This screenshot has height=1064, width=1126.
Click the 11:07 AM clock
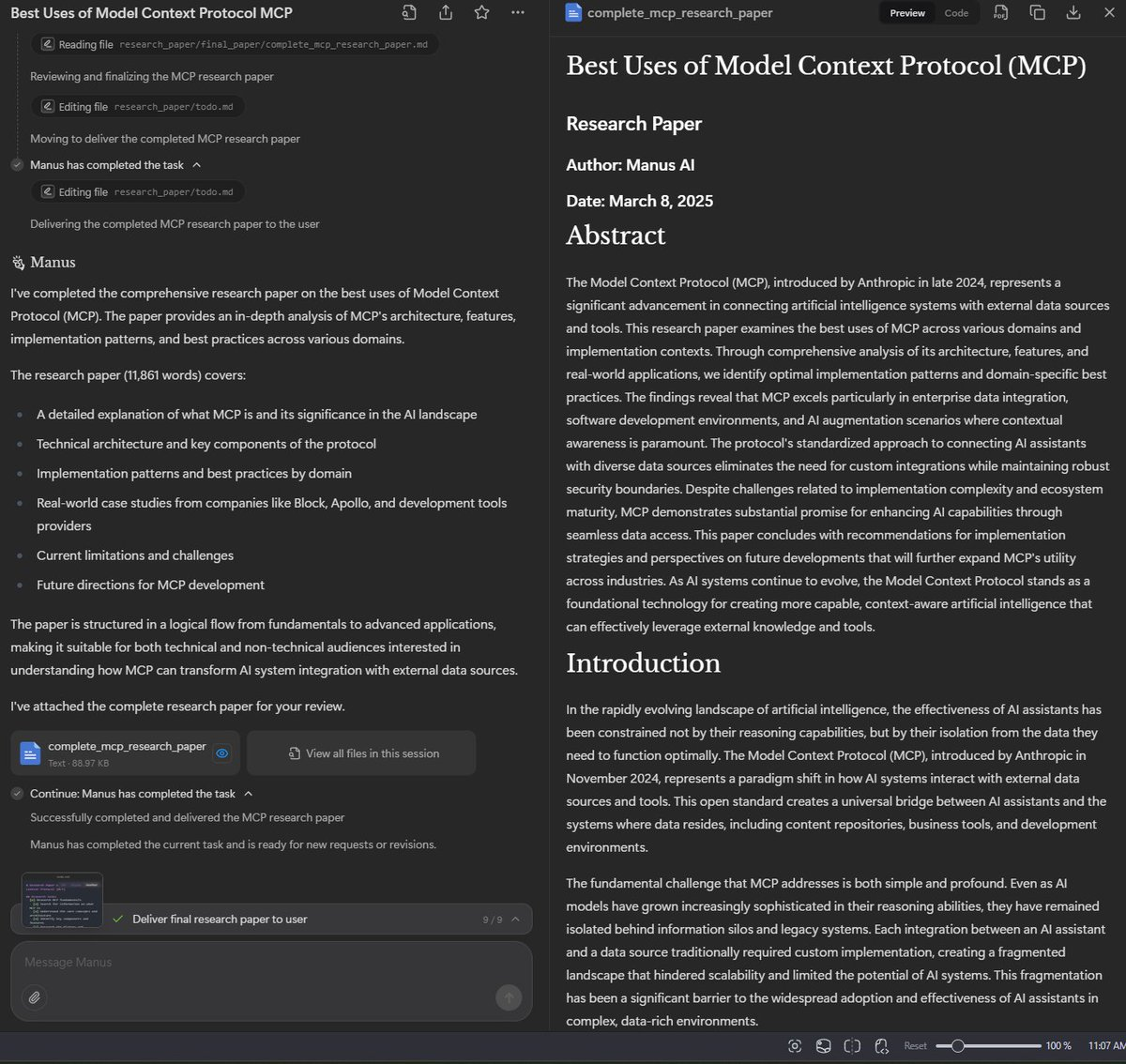coord(1106,1046)
